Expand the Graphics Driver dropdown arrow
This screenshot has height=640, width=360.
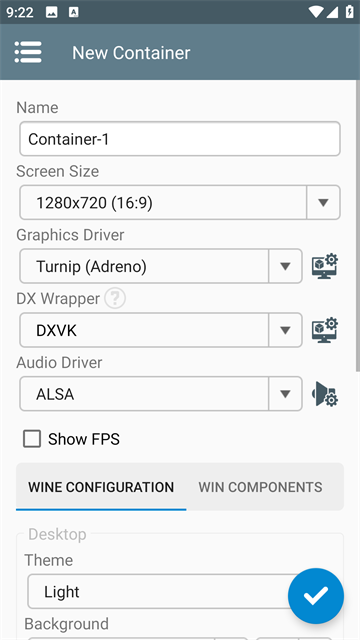[285, 266]
